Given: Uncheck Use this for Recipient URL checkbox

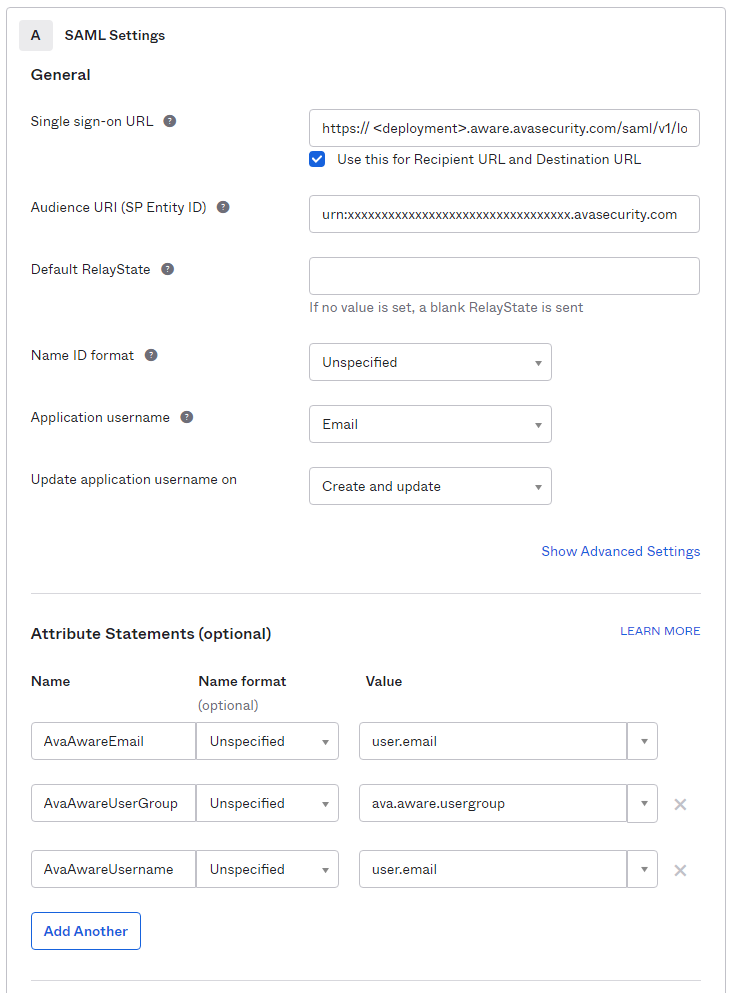Looking at the screenshot, I should pyautogui.click(x=317, y=159).
